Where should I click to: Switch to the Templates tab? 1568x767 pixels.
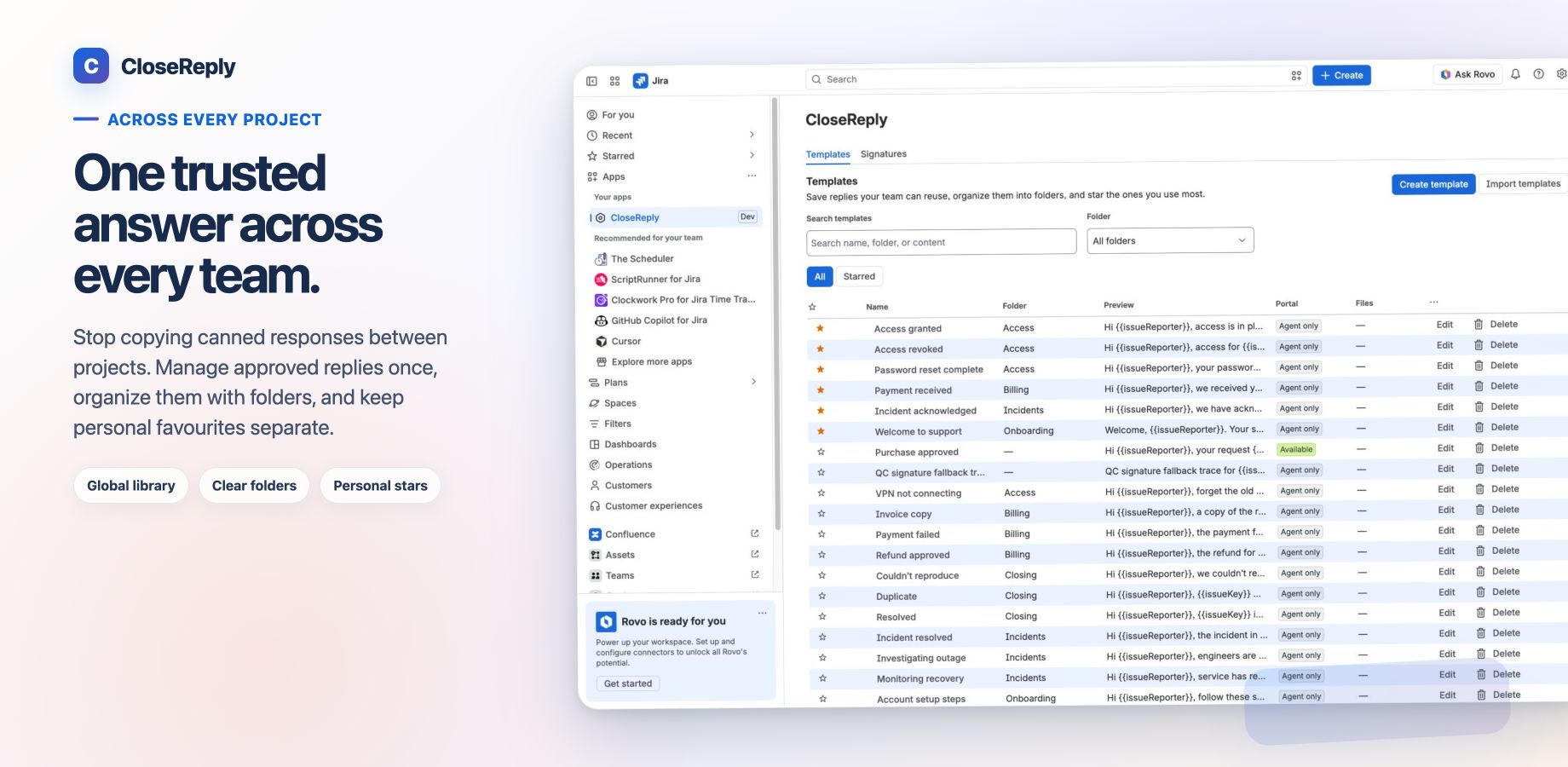pyautogui.click(x=827, y=154)
